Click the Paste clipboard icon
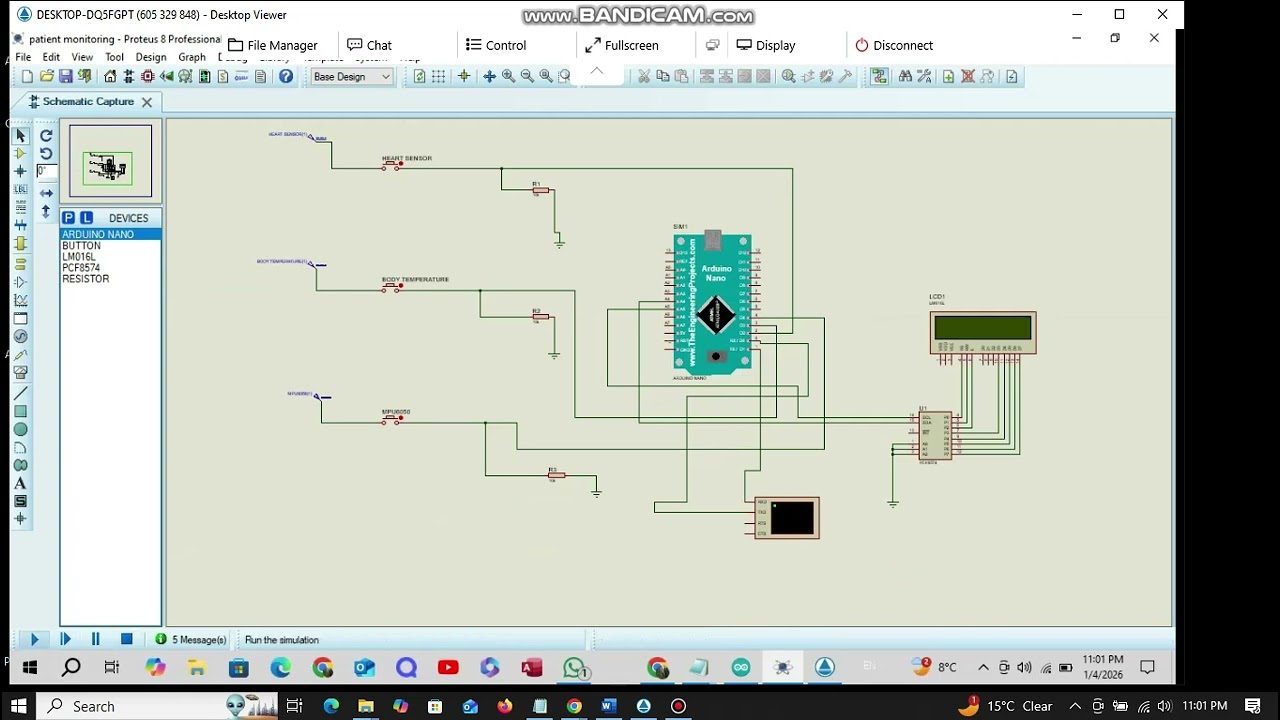The height and width of the screenshot is (720, 1280). [682, 76]
